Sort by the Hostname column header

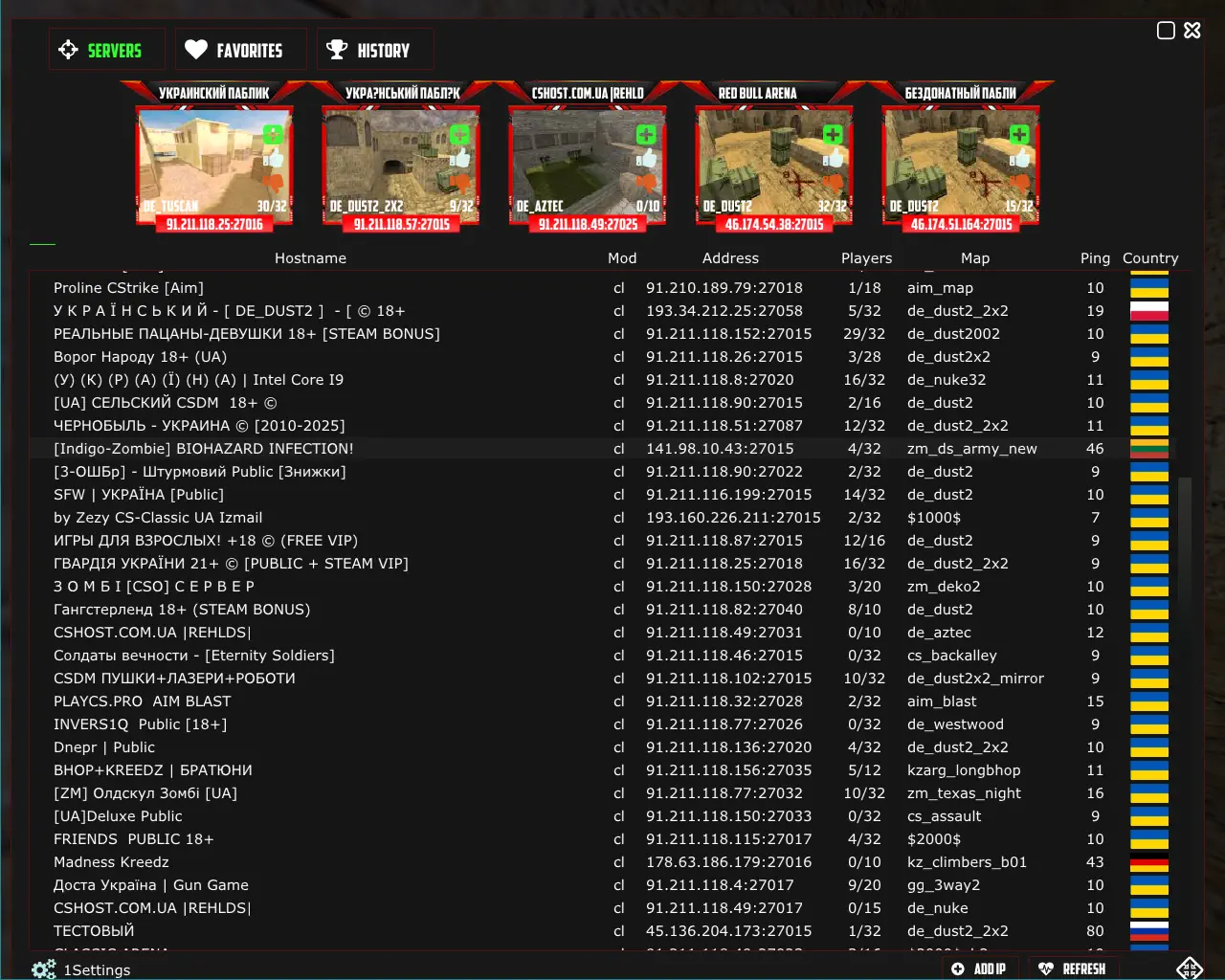[x=310, y=258]
